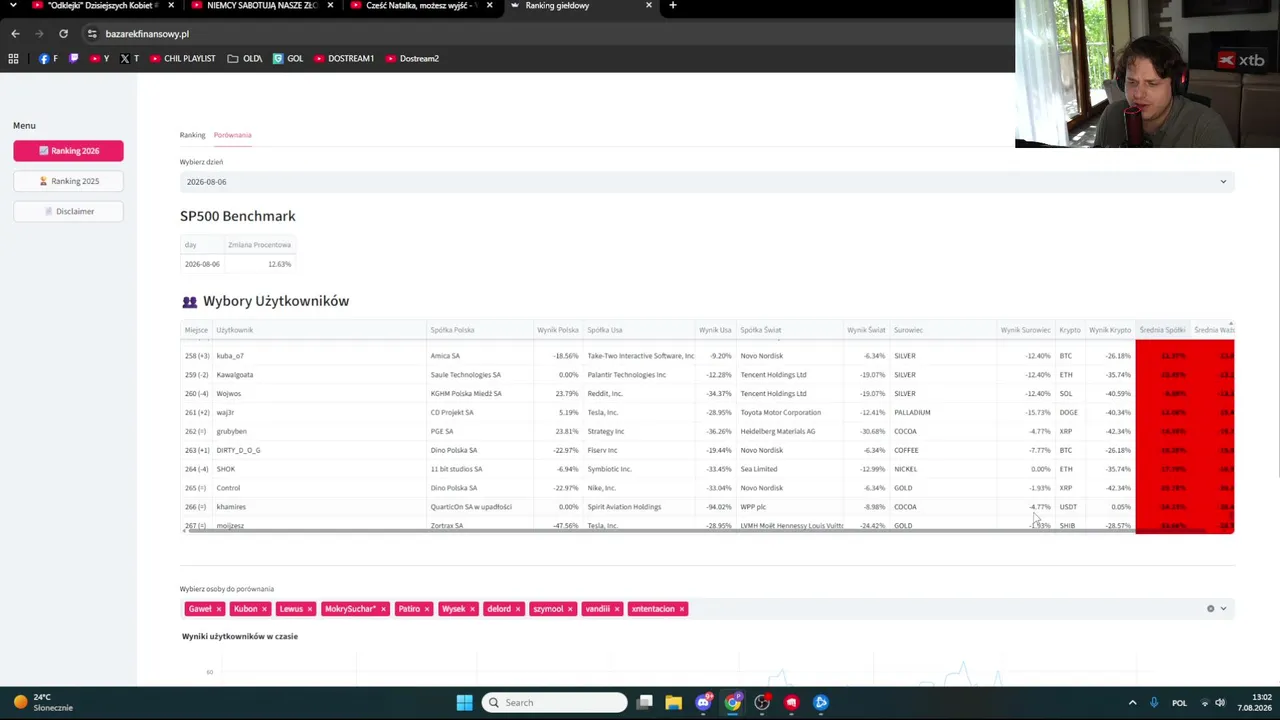The height and width of the screenshot is (720, 1280).
Task: Open the YouTube 'Y' bookmark
Action: point(100,58)
